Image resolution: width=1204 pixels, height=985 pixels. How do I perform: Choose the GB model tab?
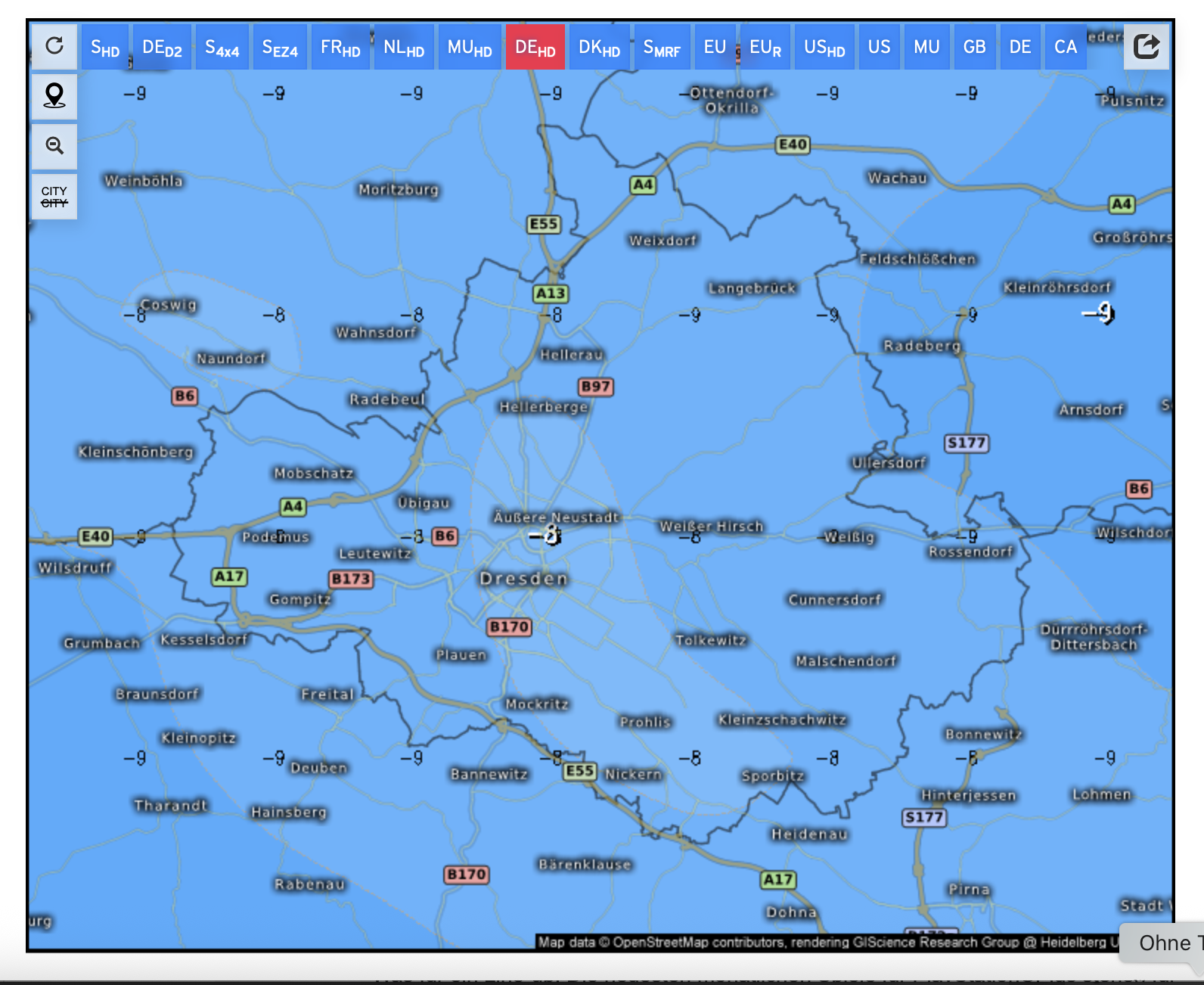point(974,48)
